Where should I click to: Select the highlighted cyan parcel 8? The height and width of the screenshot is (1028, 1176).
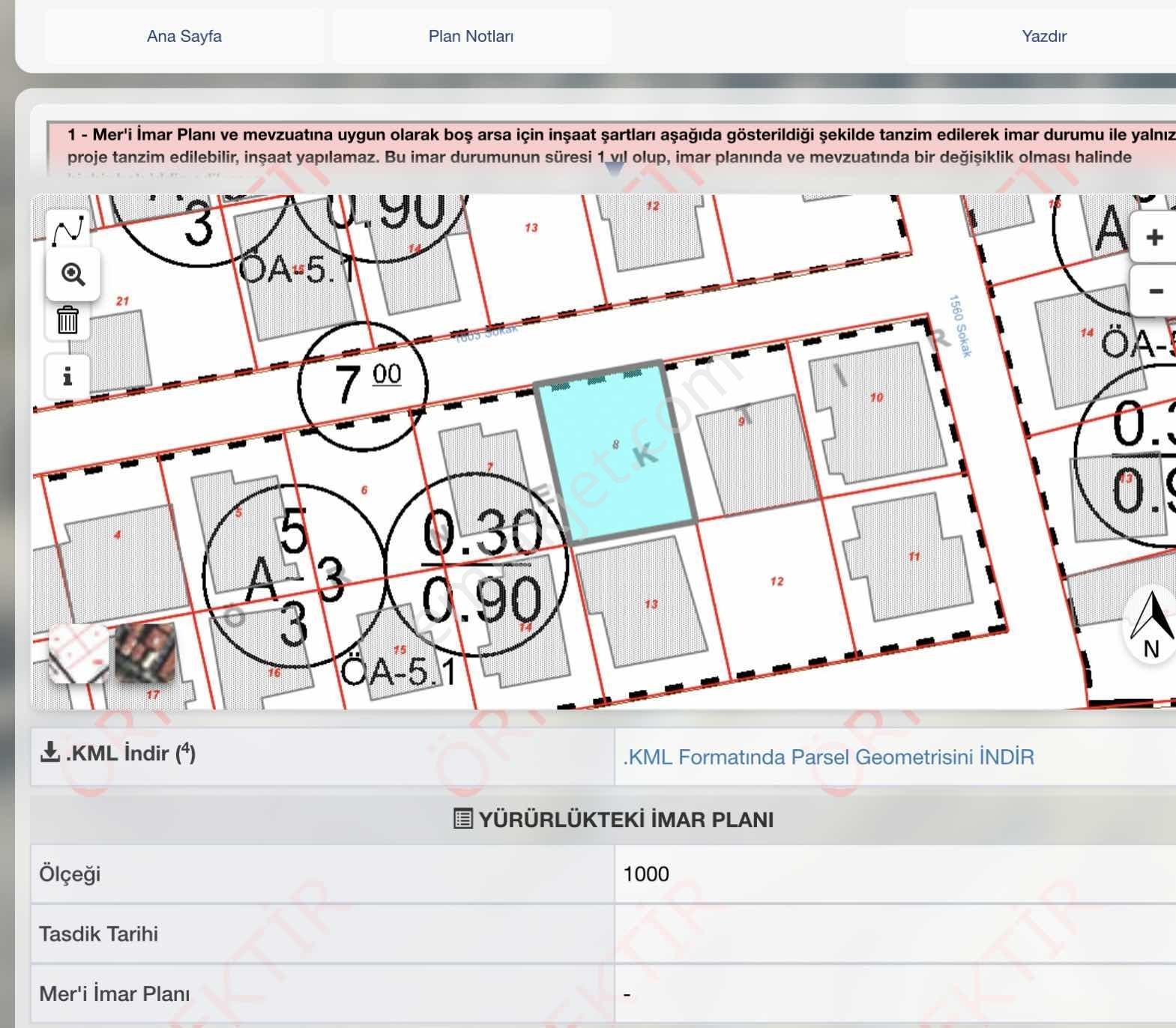pyautogui.click(x=616, y=452)
